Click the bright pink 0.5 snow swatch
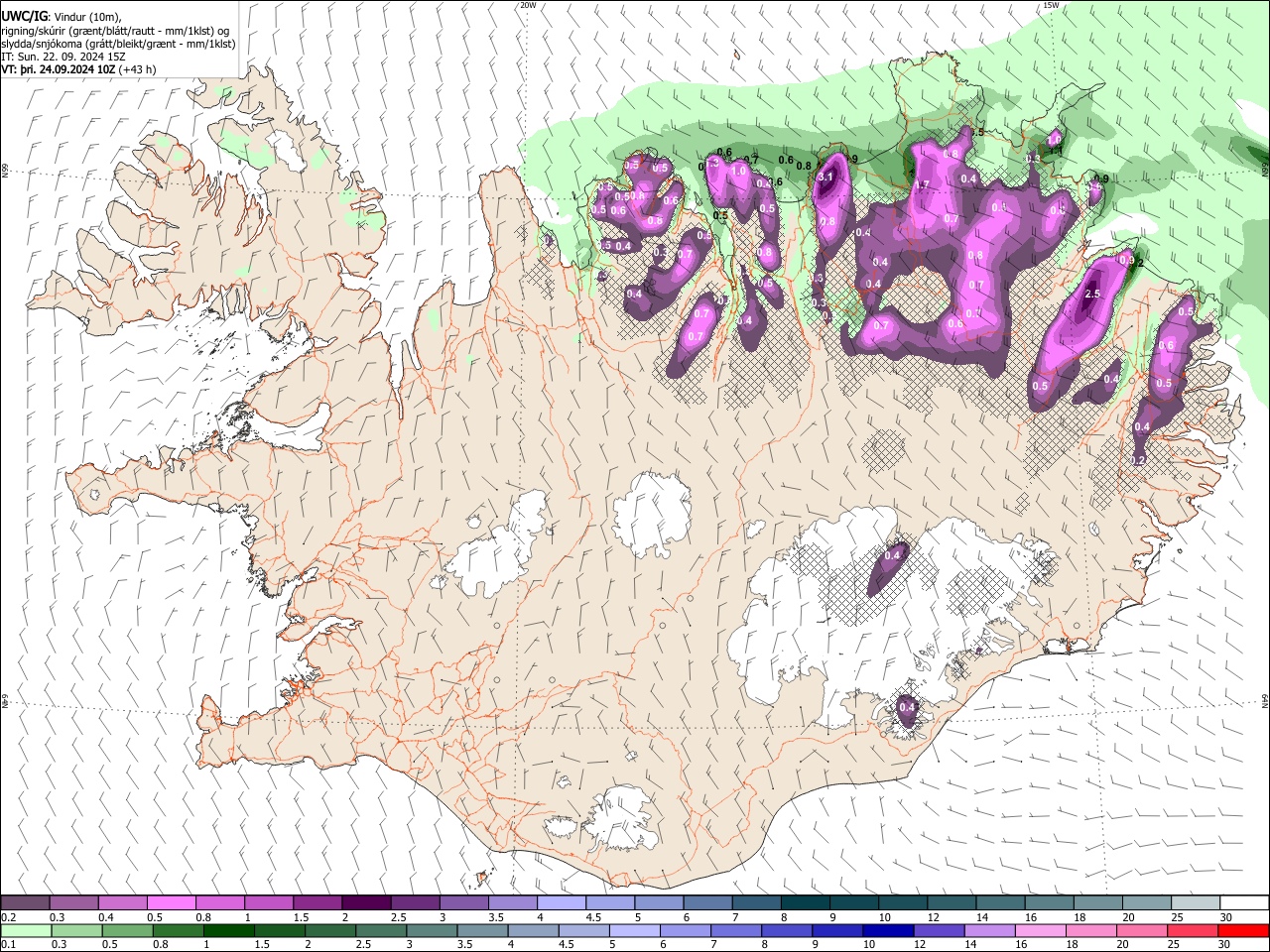 click(171, 902)
